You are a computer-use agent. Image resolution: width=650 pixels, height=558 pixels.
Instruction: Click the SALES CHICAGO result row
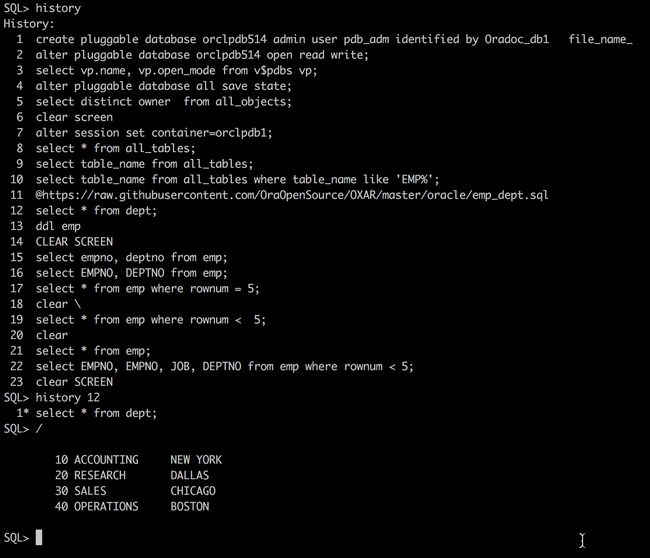coord(135,491)
